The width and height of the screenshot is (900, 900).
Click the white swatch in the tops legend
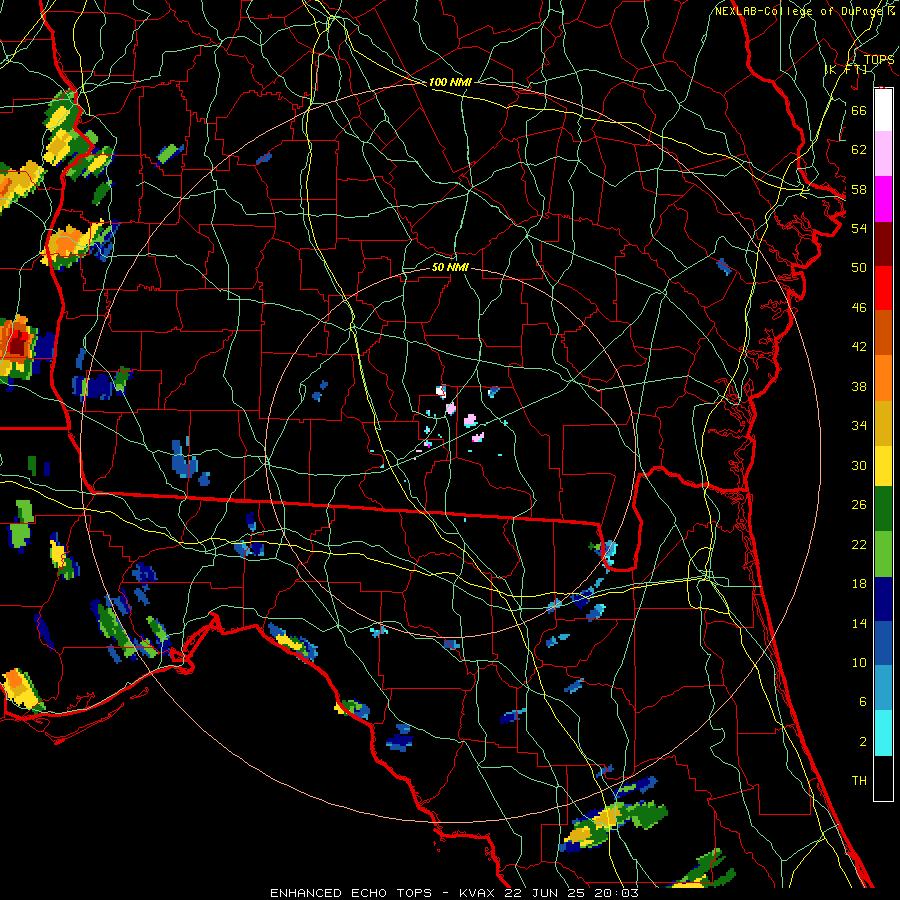883,110
